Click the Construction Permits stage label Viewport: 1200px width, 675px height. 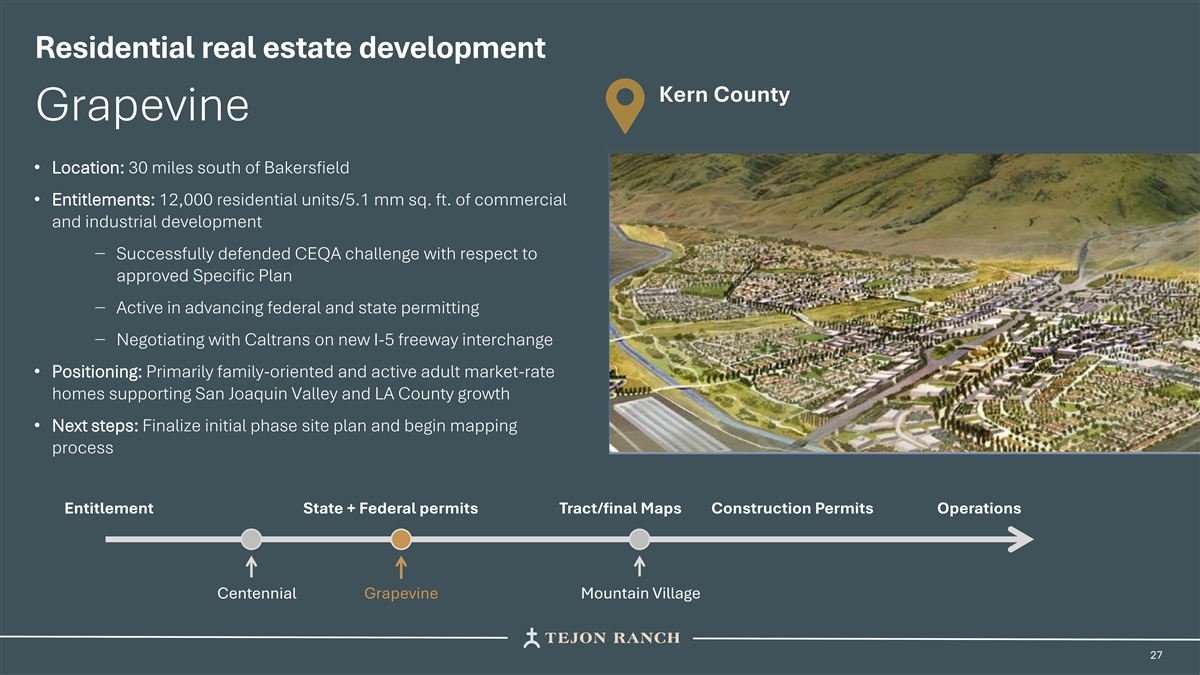pos(792,508)
